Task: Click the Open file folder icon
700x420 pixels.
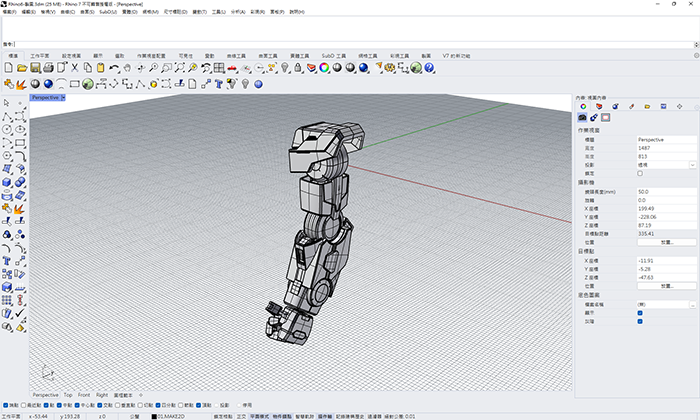Action: coord(21,68)
